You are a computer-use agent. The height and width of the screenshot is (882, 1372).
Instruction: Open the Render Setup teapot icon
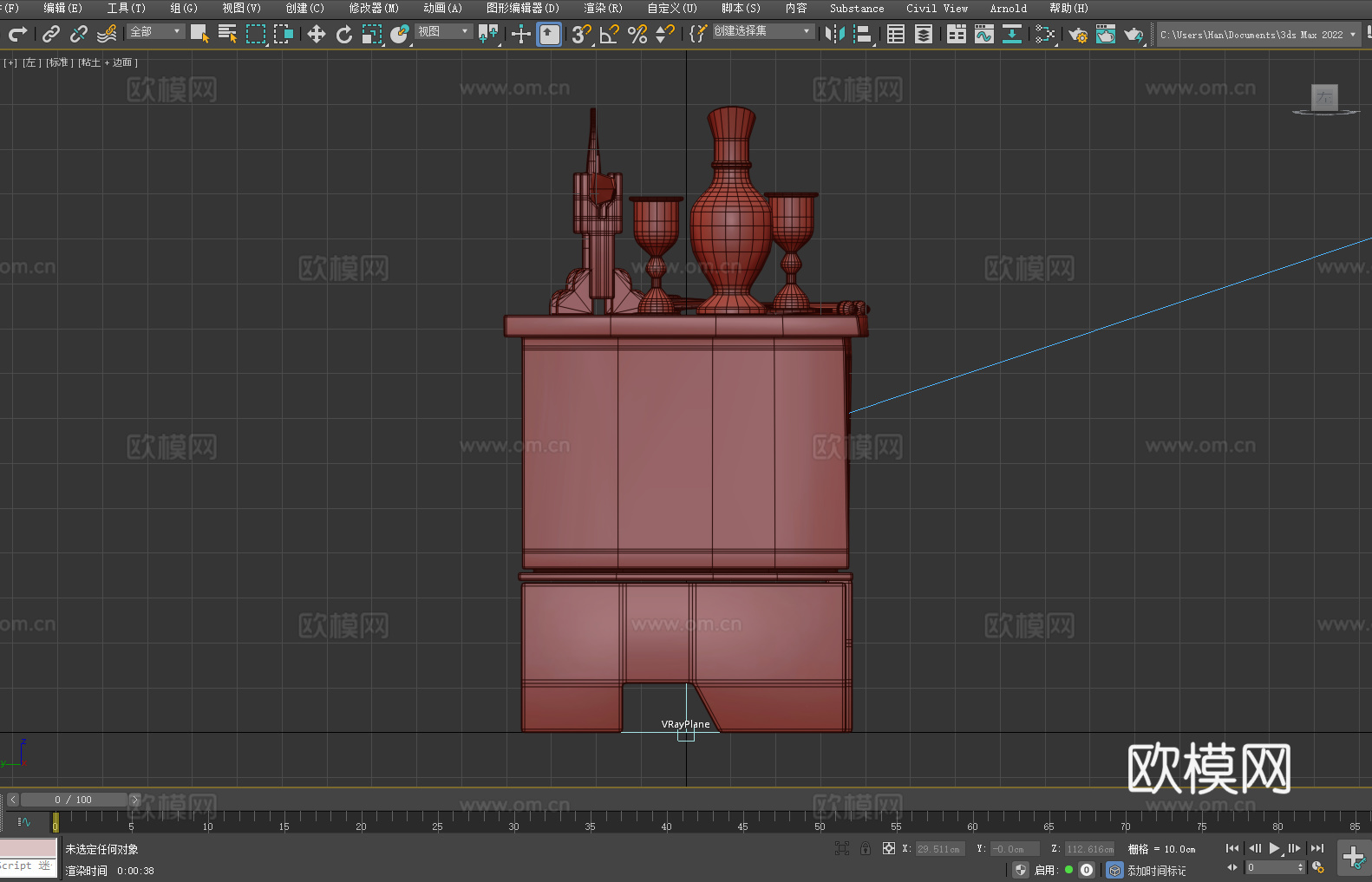coord(1078,34)
